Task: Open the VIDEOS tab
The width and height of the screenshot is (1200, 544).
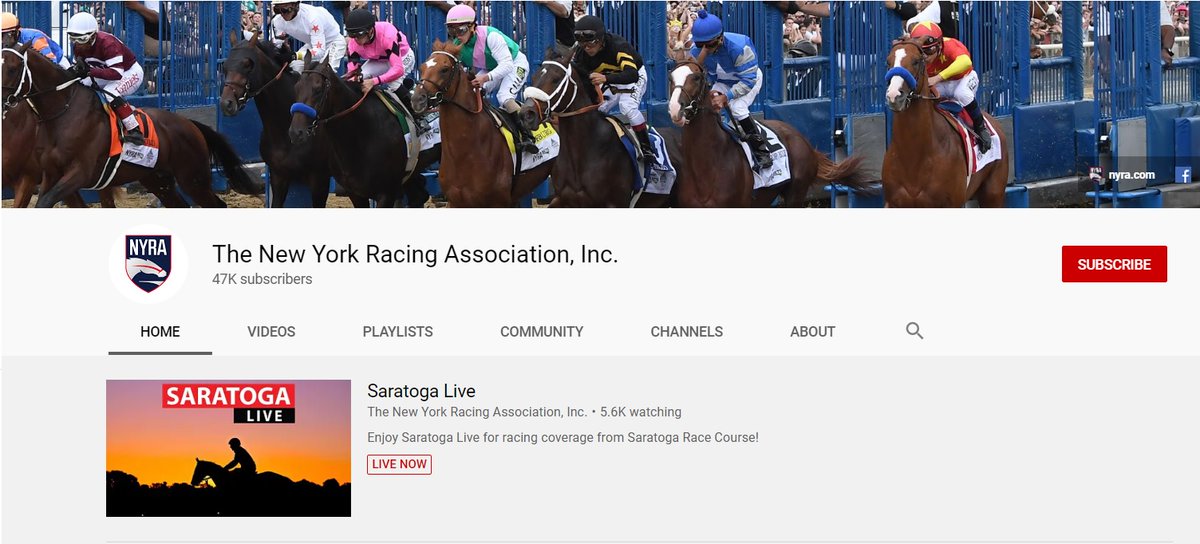Action: click(271, 331)
